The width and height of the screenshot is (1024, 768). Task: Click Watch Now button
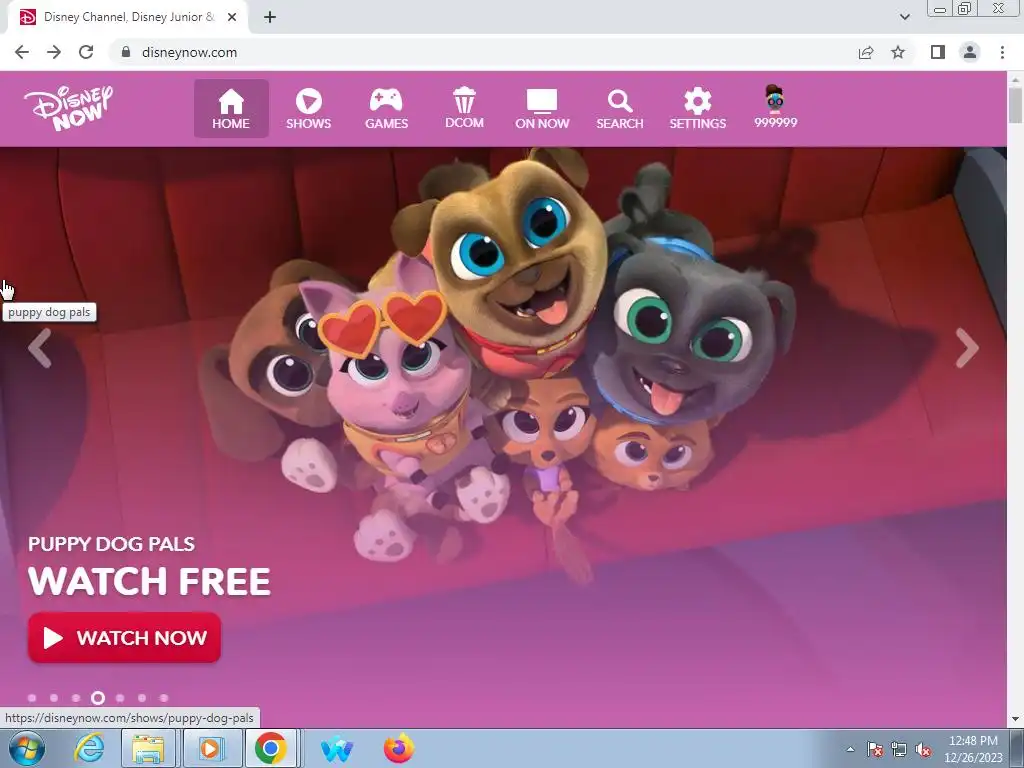[124, 637]
